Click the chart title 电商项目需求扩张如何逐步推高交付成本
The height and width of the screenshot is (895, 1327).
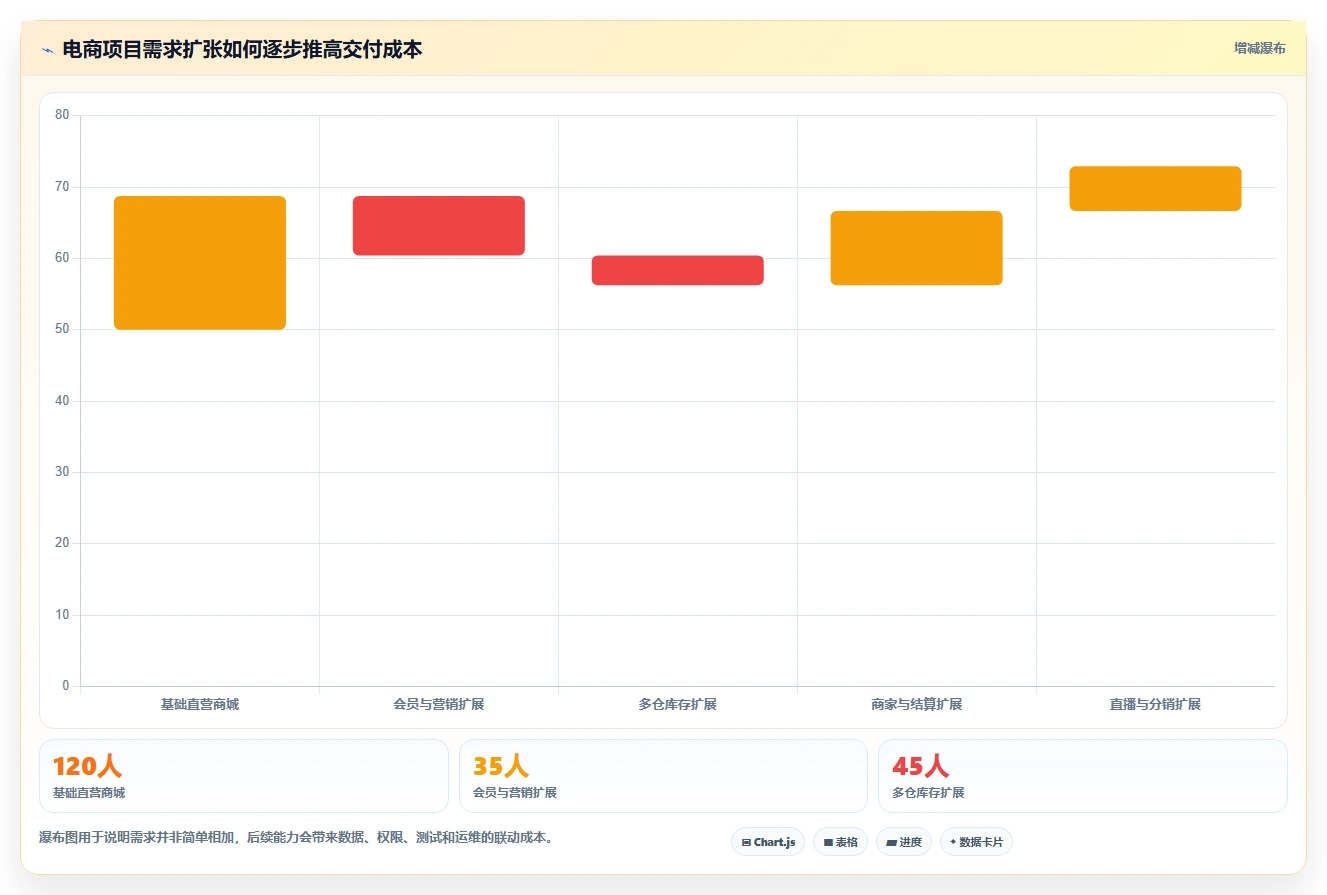coord(242,49)
